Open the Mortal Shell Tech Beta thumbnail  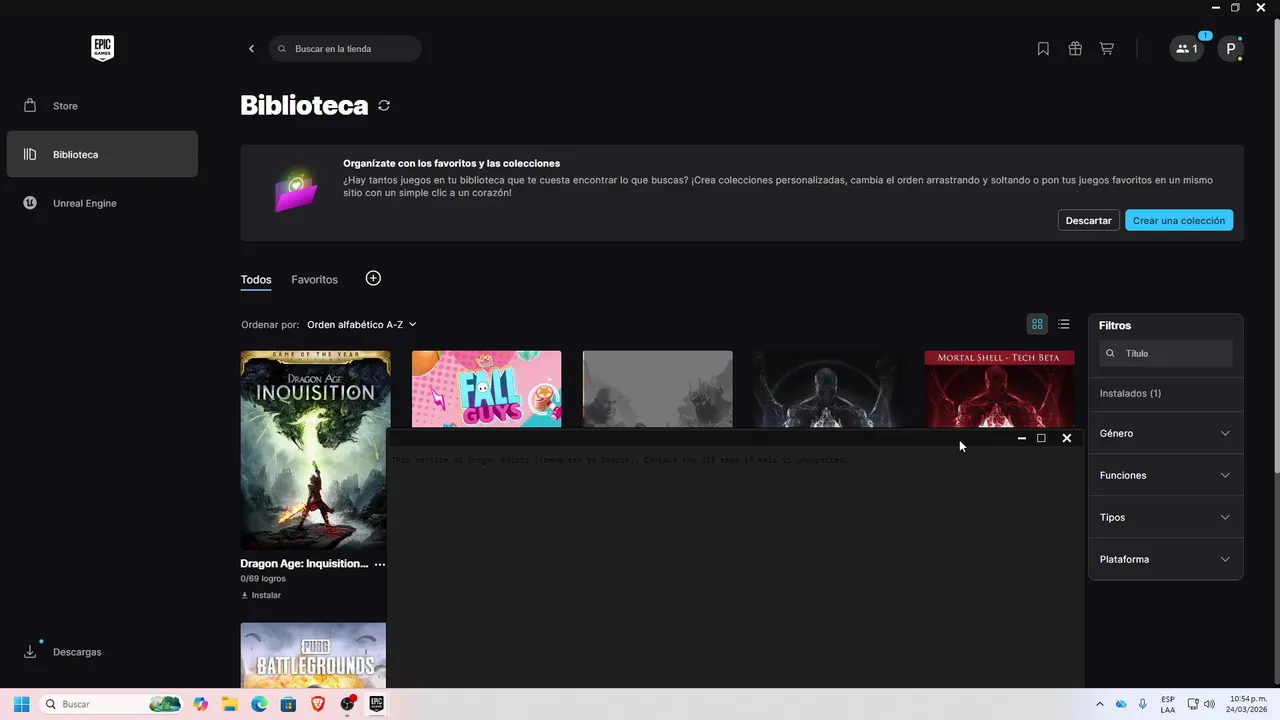tap(999, 389)
